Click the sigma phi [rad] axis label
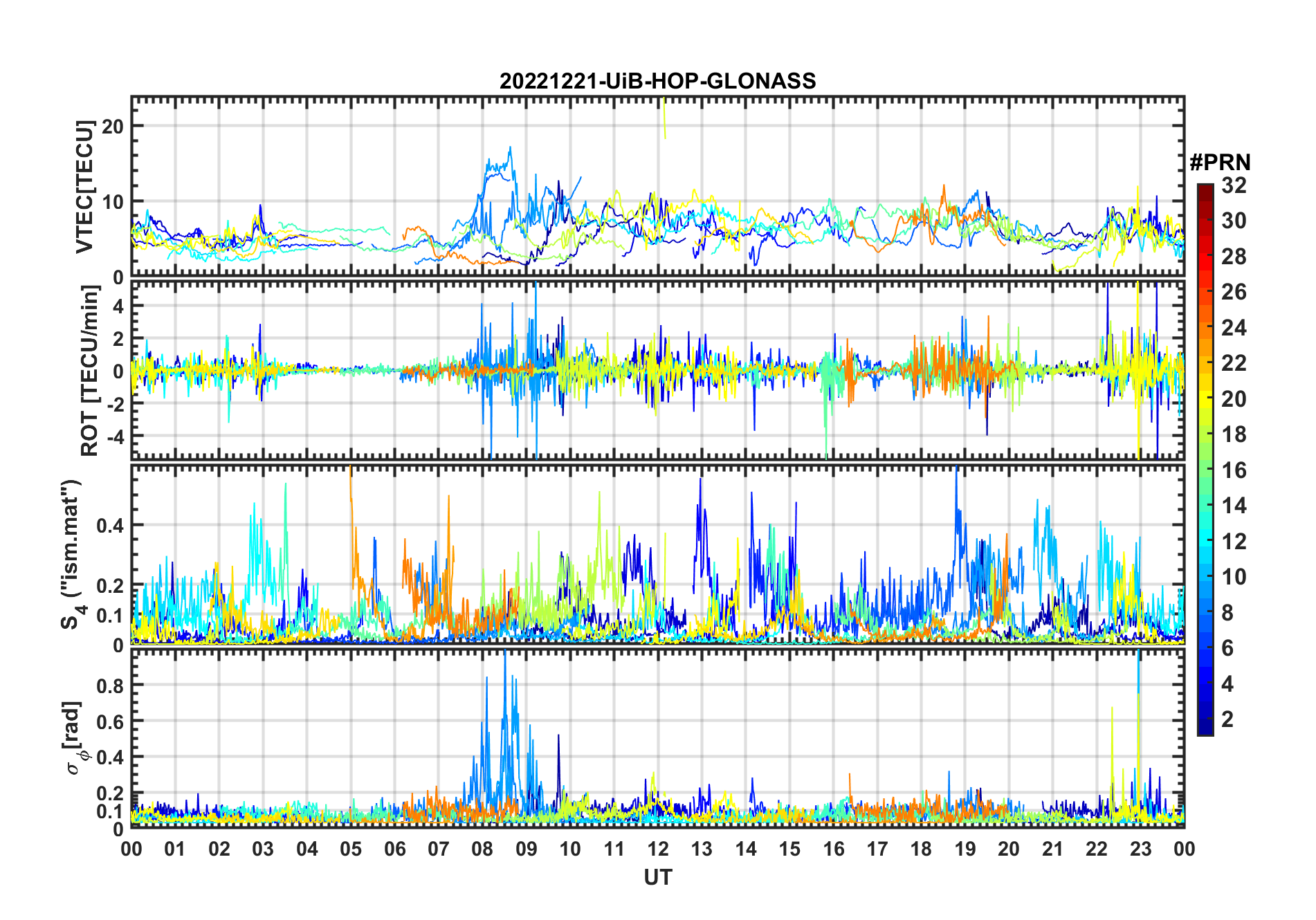 [x=75, y=738]
